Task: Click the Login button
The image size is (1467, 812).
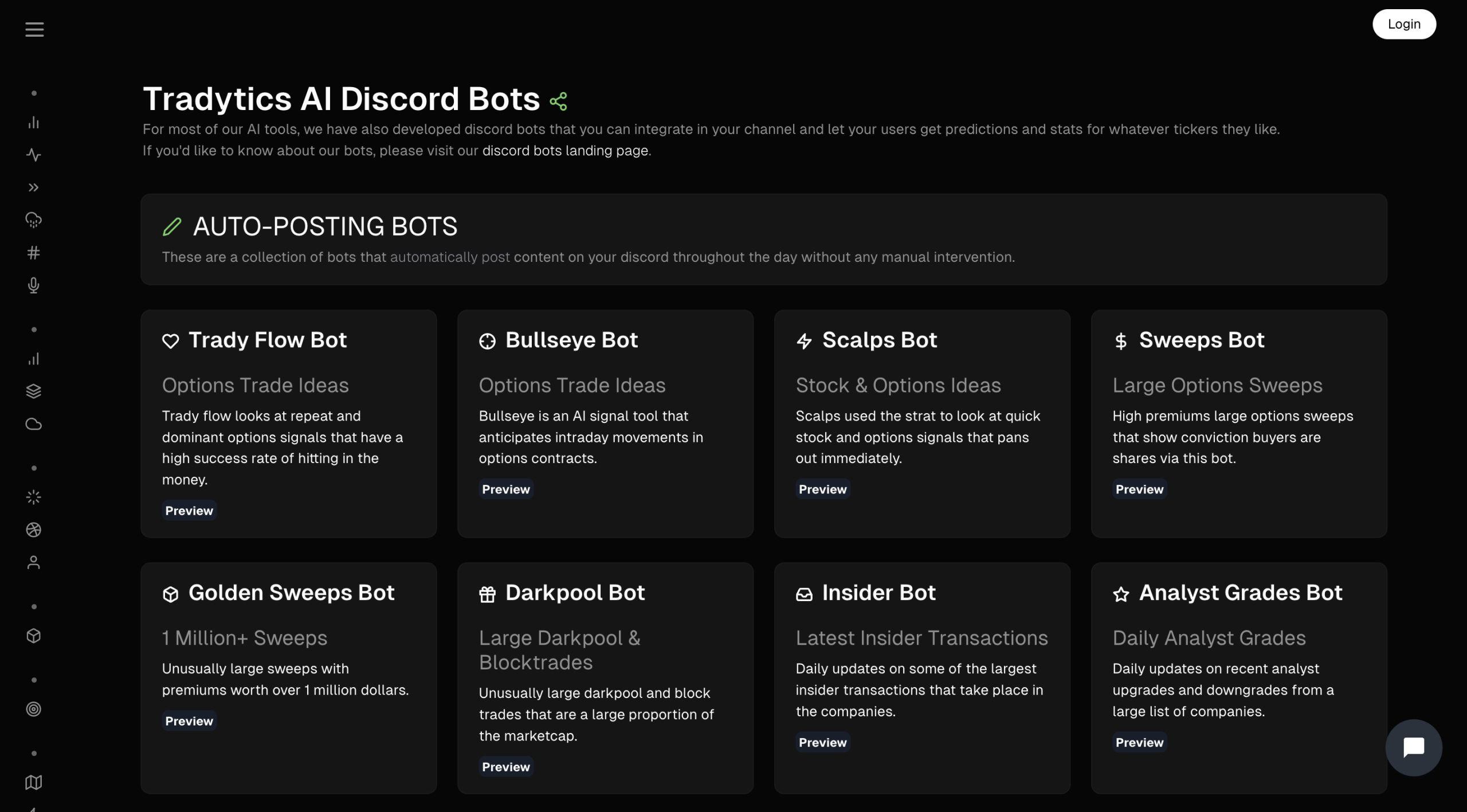Action: coord(1403,24)
